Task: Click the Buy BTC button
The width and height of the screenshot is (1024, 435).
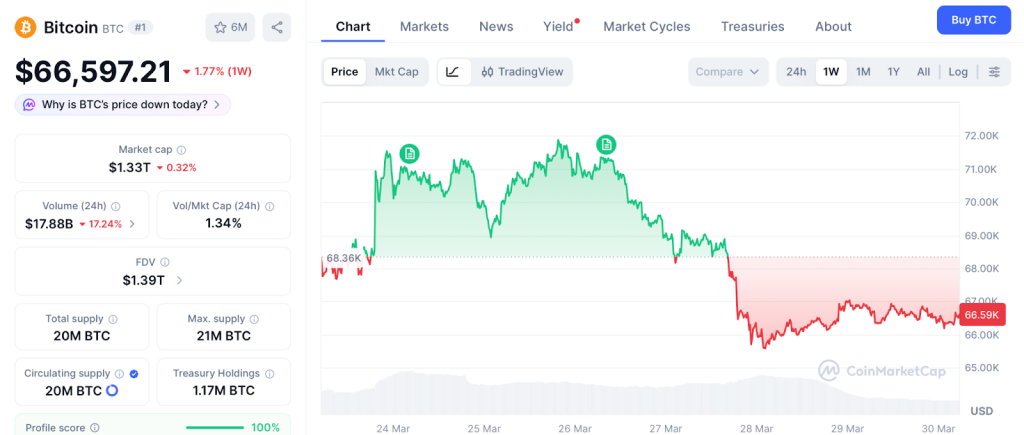Action: tap(973, 20)
